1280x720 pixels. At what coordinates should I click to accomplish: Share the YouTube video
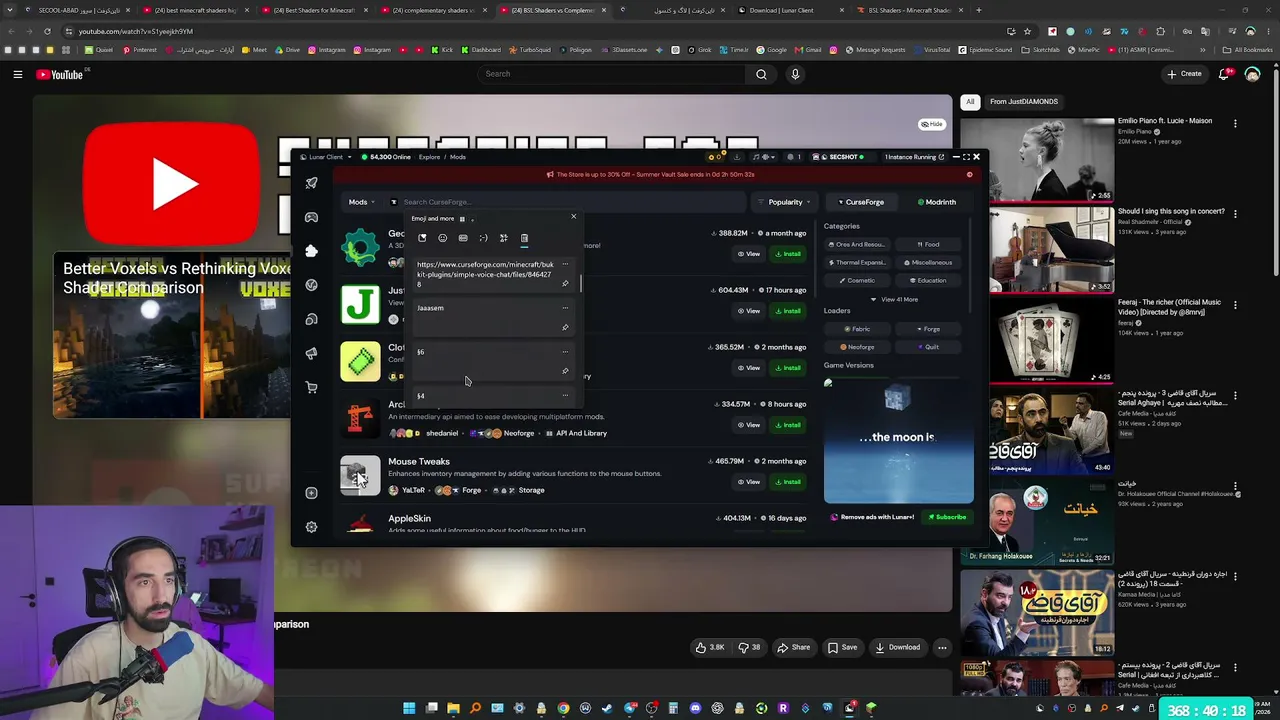point(794,647)
